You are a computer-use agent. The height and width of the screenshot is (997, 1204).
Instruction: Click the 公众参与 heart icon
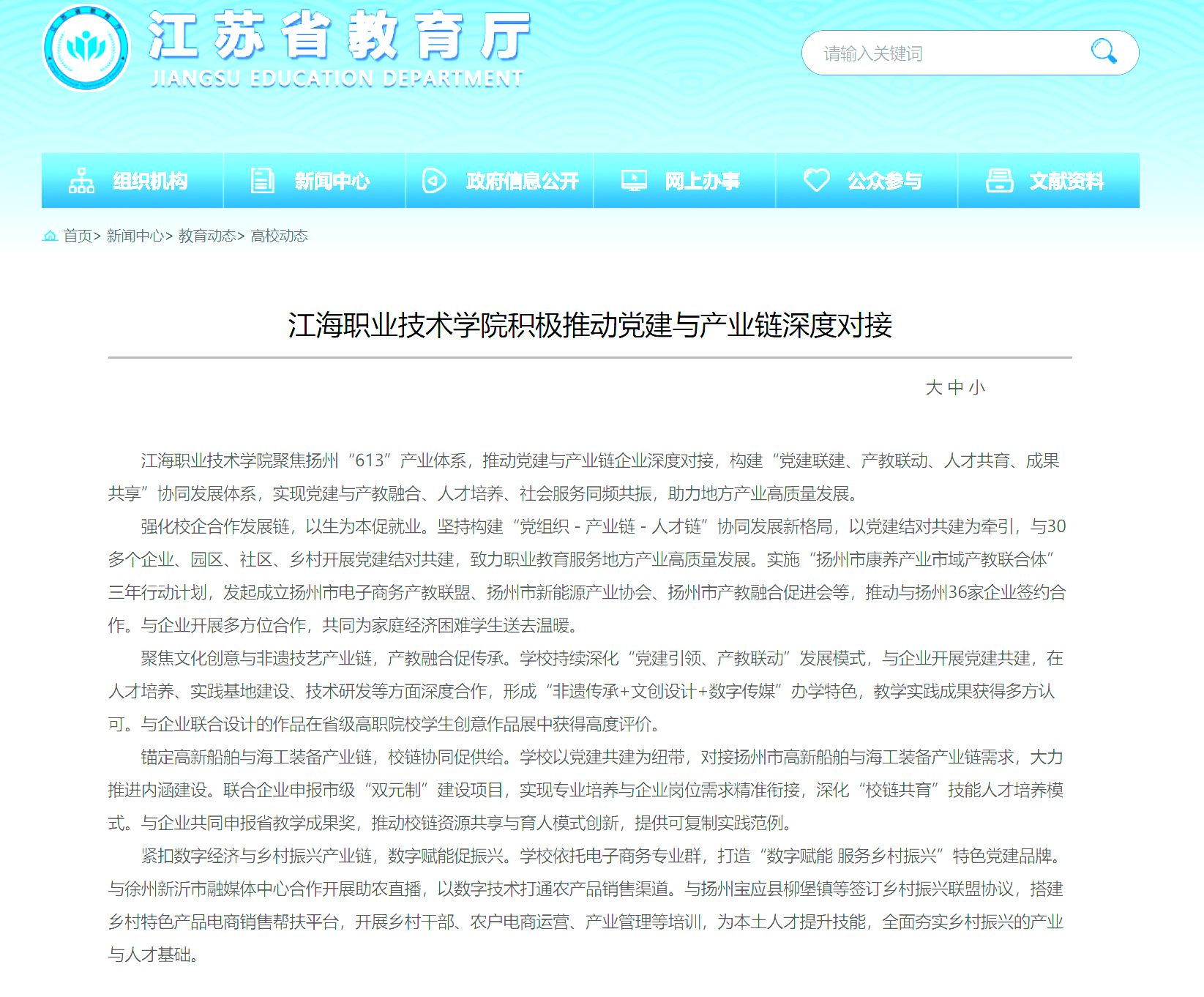(x=816, y=180)
